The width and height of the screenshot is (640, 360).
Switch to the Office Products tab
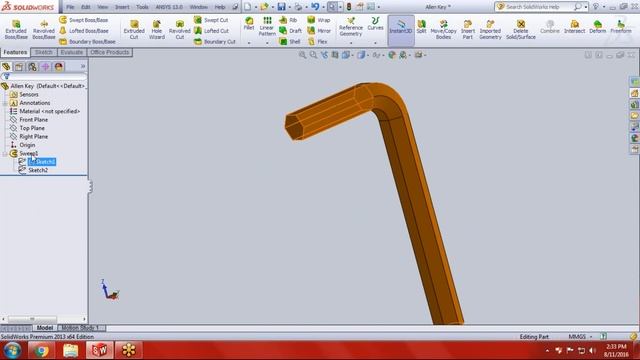click(109, 52)
